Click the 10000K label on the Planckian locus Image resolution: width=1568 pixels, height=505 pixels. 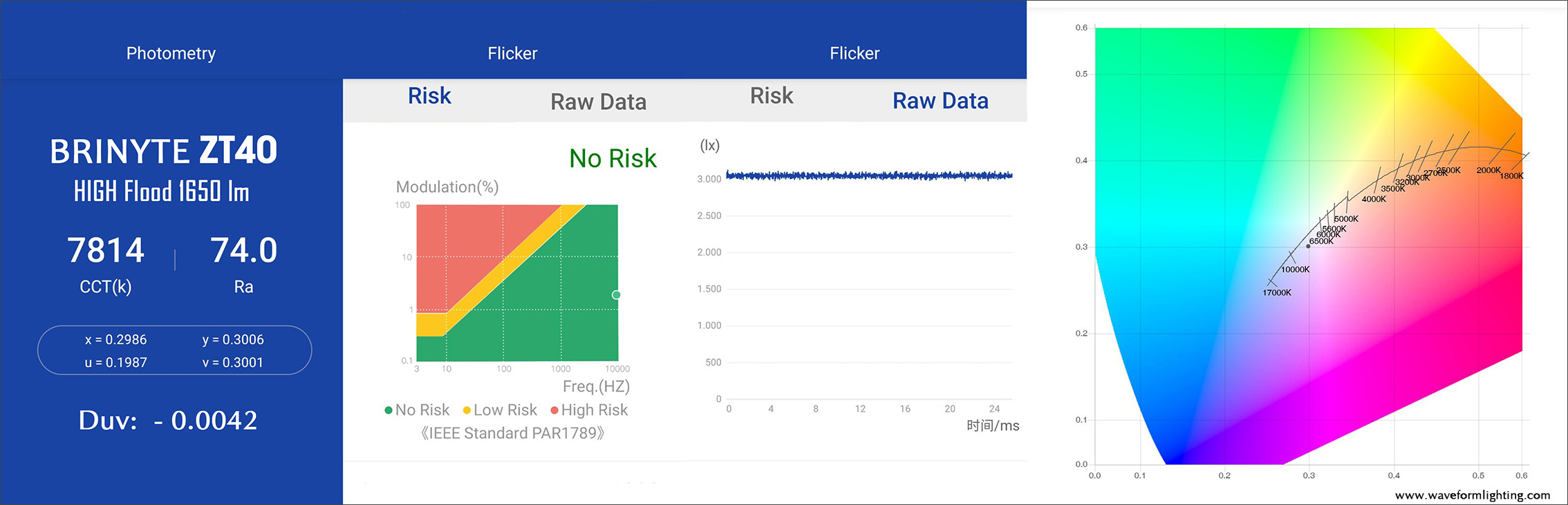click(1296, 269)
